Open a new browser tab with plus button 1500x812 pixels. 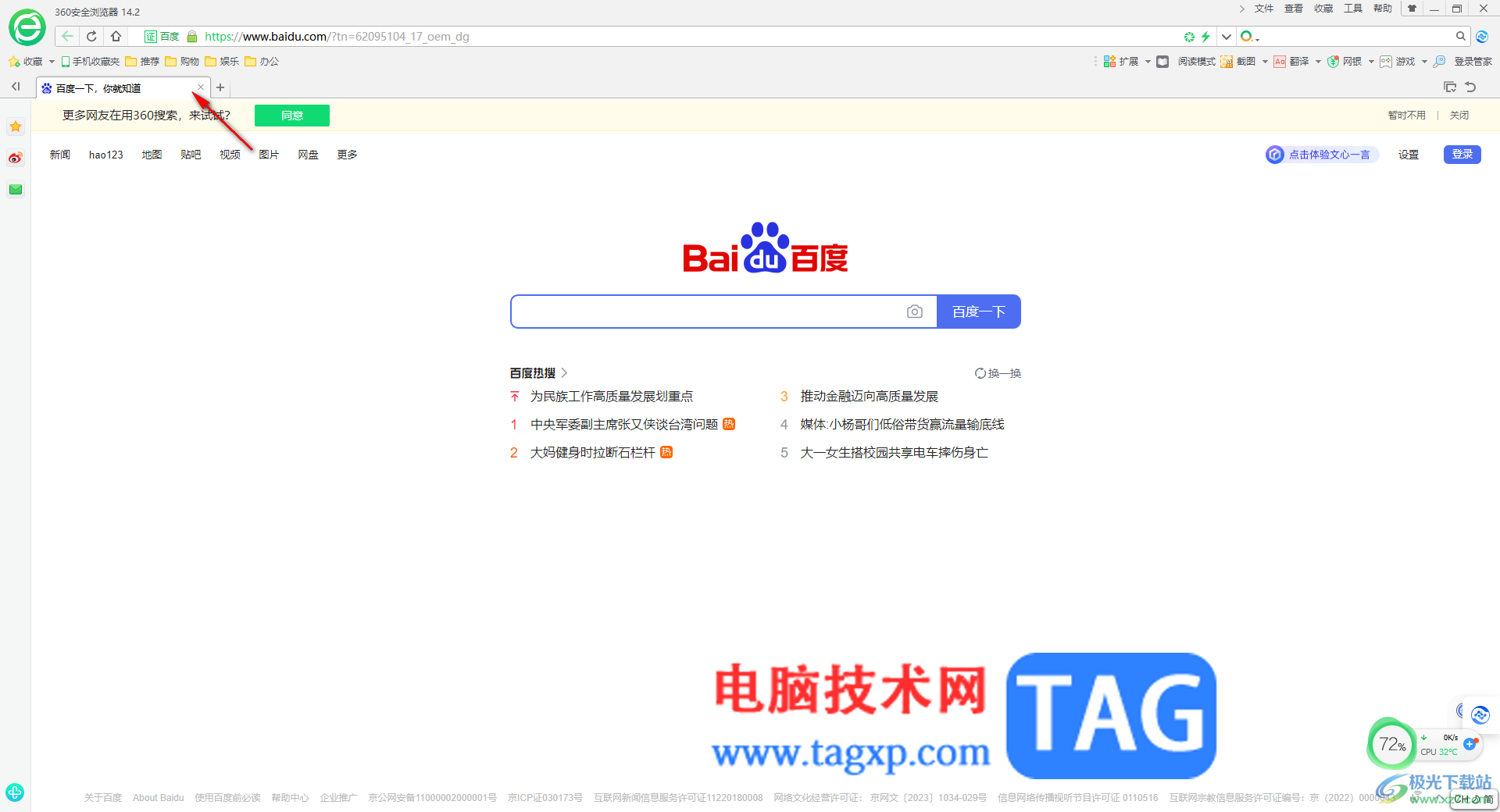click(x=220, y=87)
